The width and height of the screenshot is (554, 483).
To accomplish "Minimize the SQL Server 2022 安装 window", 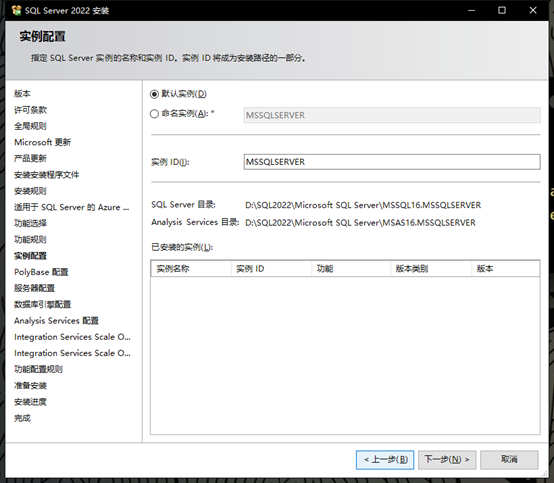I will coord(471,10).
